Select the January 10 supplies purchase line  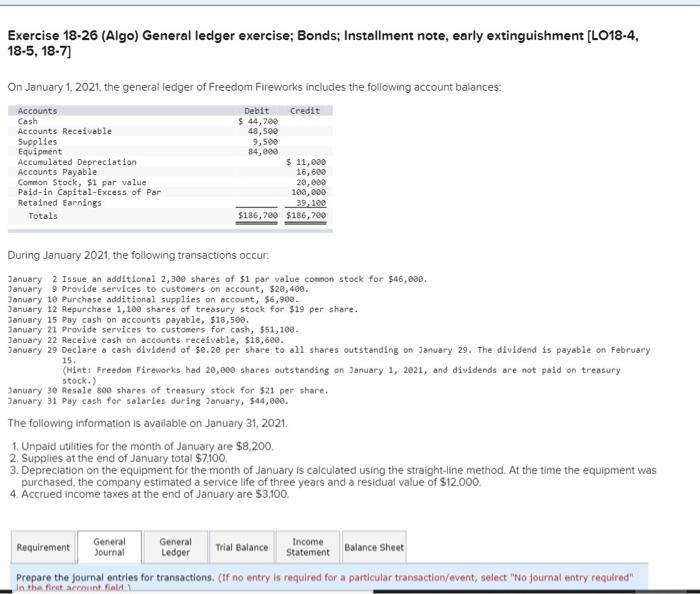click(x=153, y=299)
